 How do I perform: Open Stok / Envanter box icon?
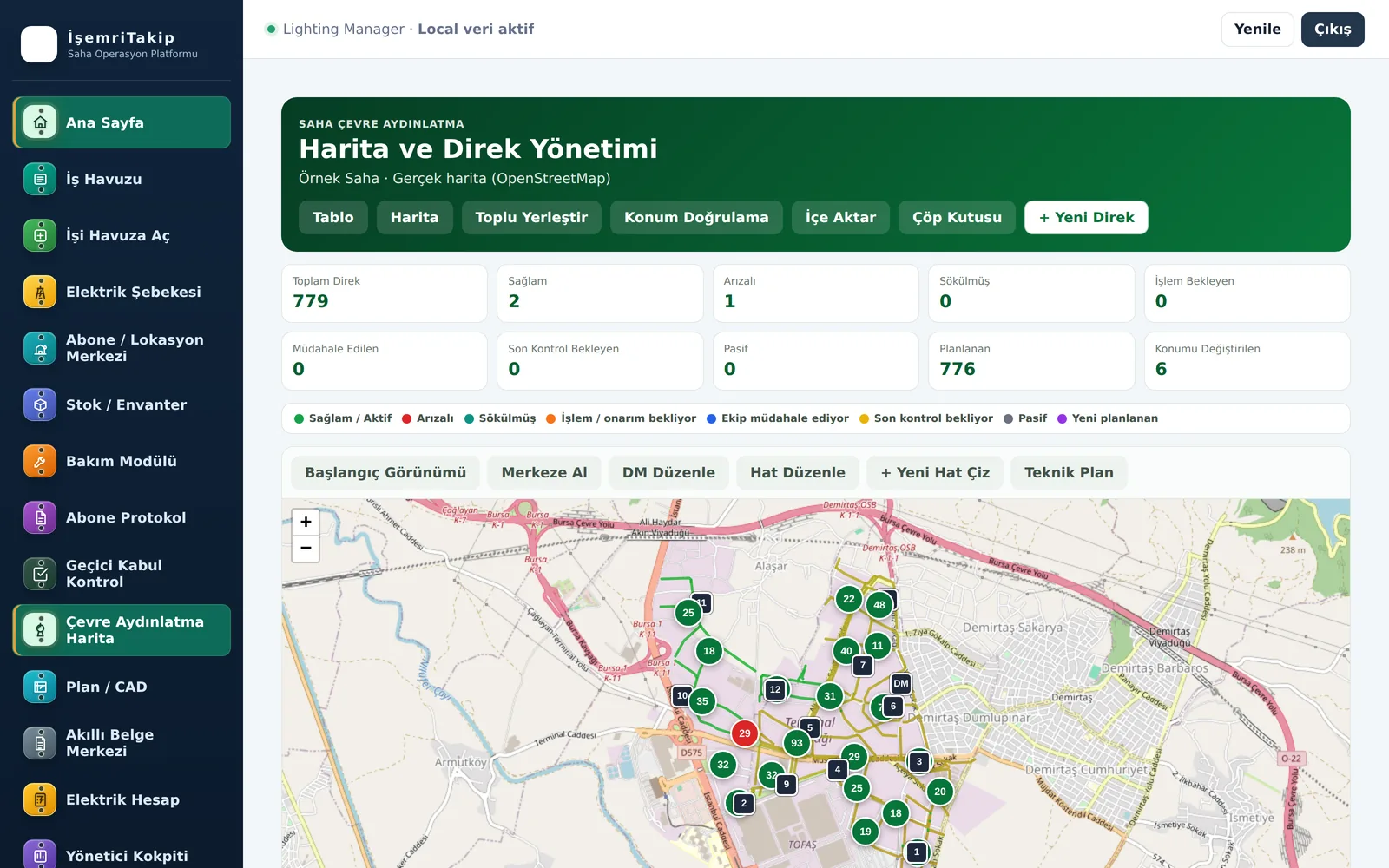point(40,404)
